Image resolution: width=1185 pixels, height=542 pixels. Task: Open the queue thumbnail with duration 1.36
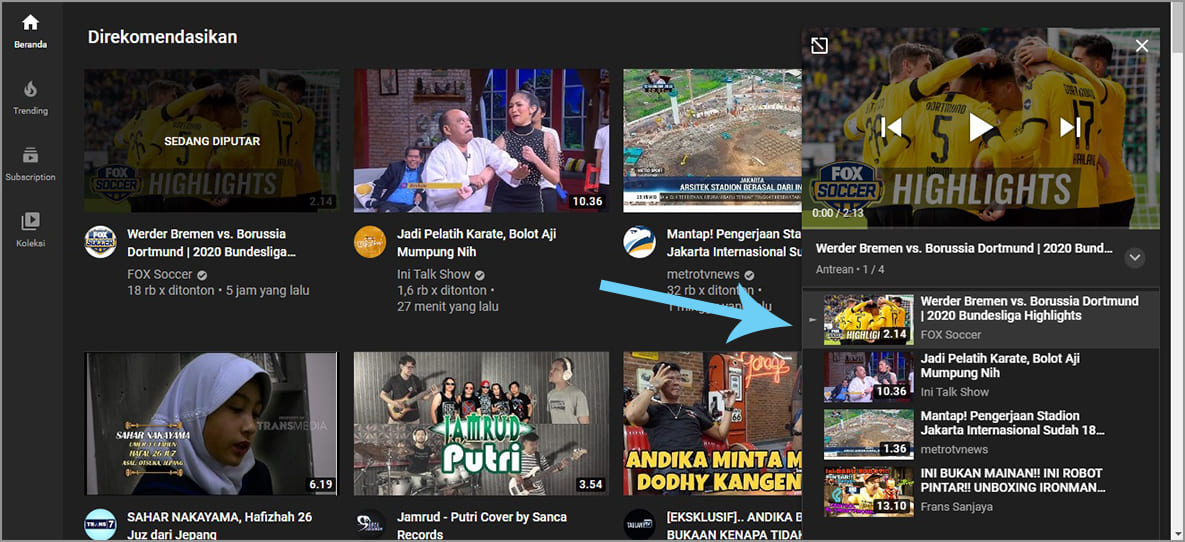[868, 435]
